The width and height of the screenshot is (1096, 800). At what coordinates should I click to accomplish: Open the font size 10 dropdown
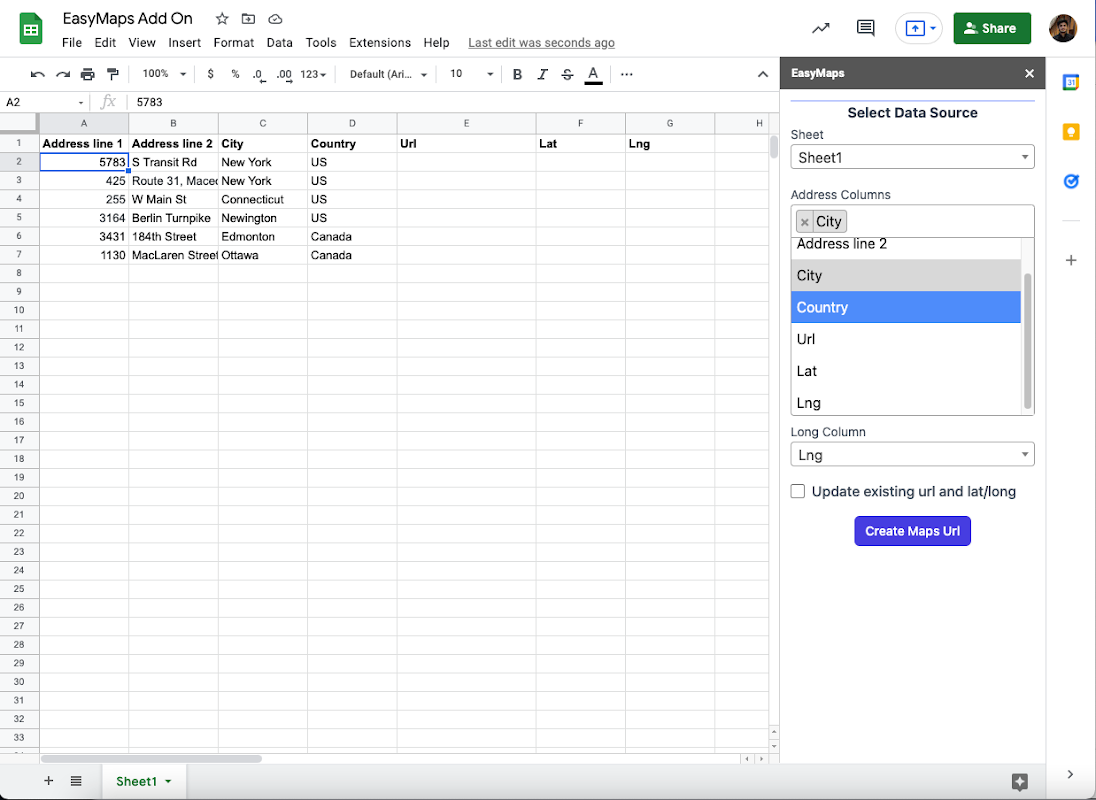471,74
